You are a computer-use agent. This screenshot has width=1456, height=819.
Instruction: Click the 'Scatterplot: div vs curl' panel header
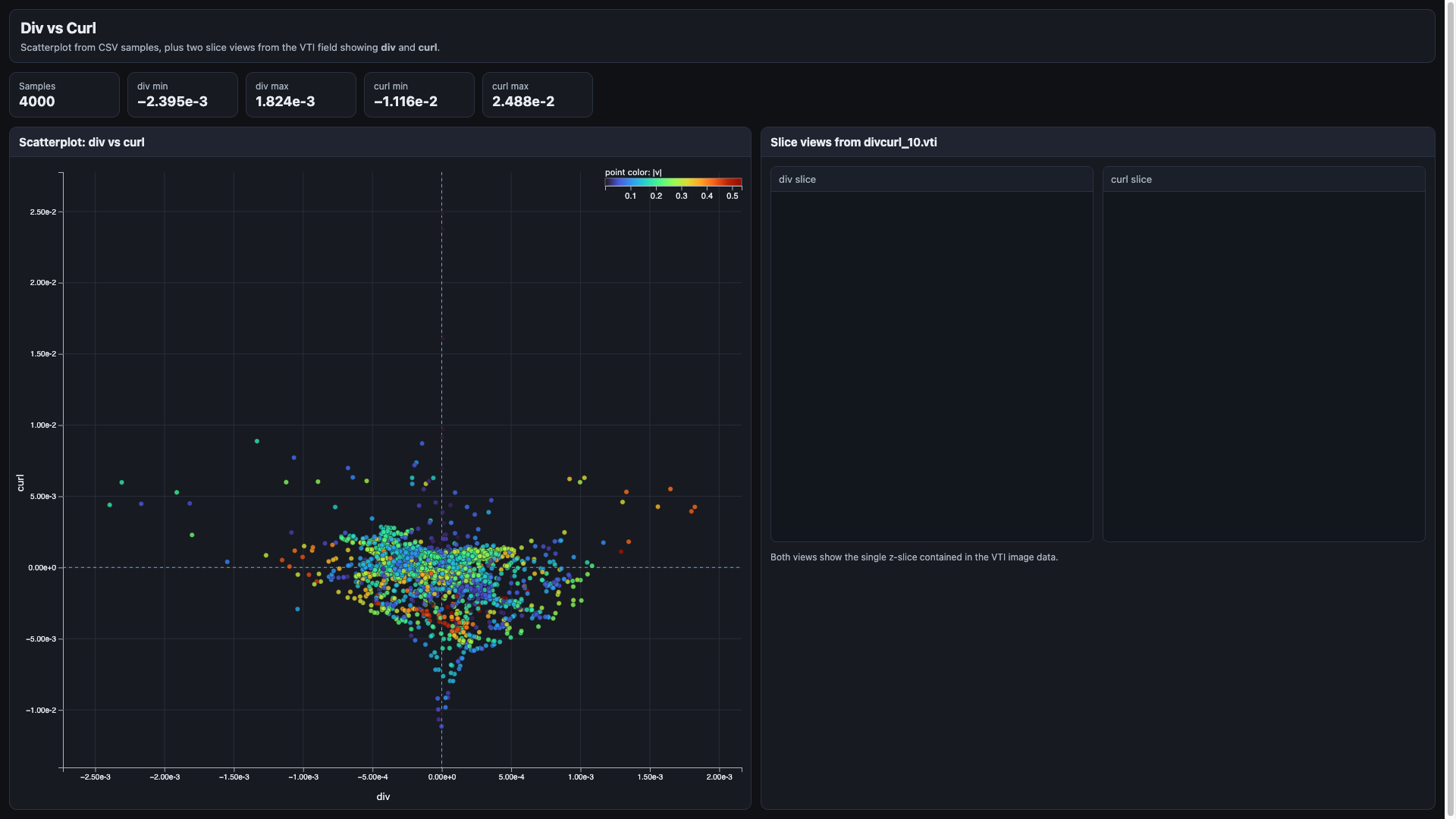380,142
